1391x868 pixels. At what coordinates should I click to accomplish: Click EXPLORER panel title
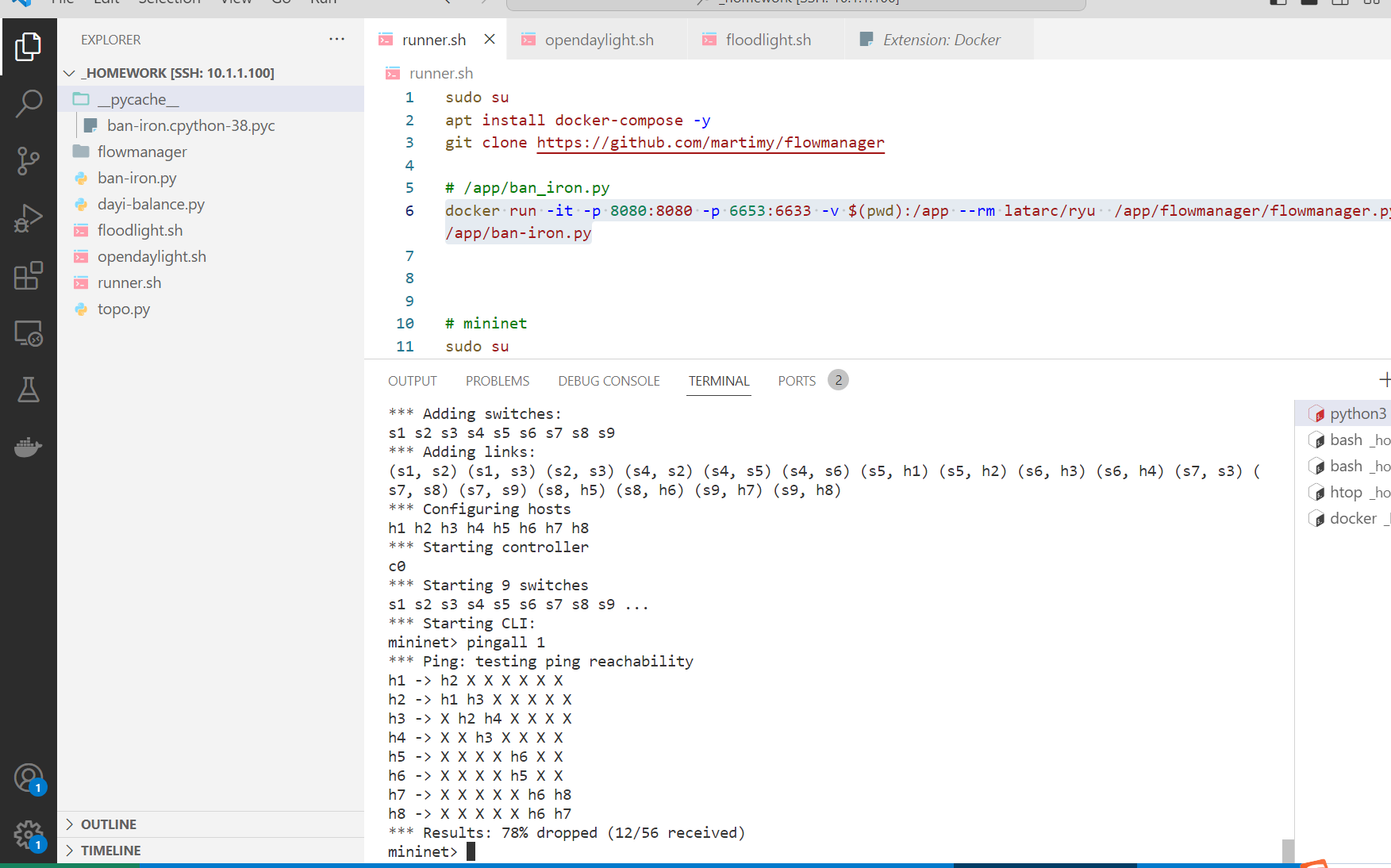110,40
